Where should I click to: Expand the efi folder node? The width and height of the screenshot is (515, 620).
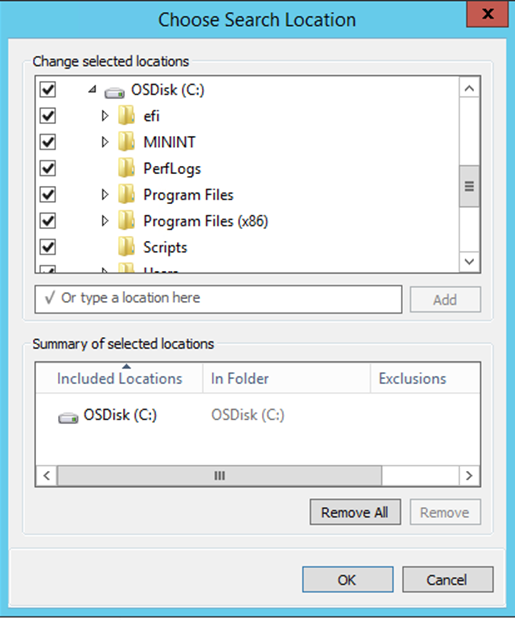tap(104, 115)
